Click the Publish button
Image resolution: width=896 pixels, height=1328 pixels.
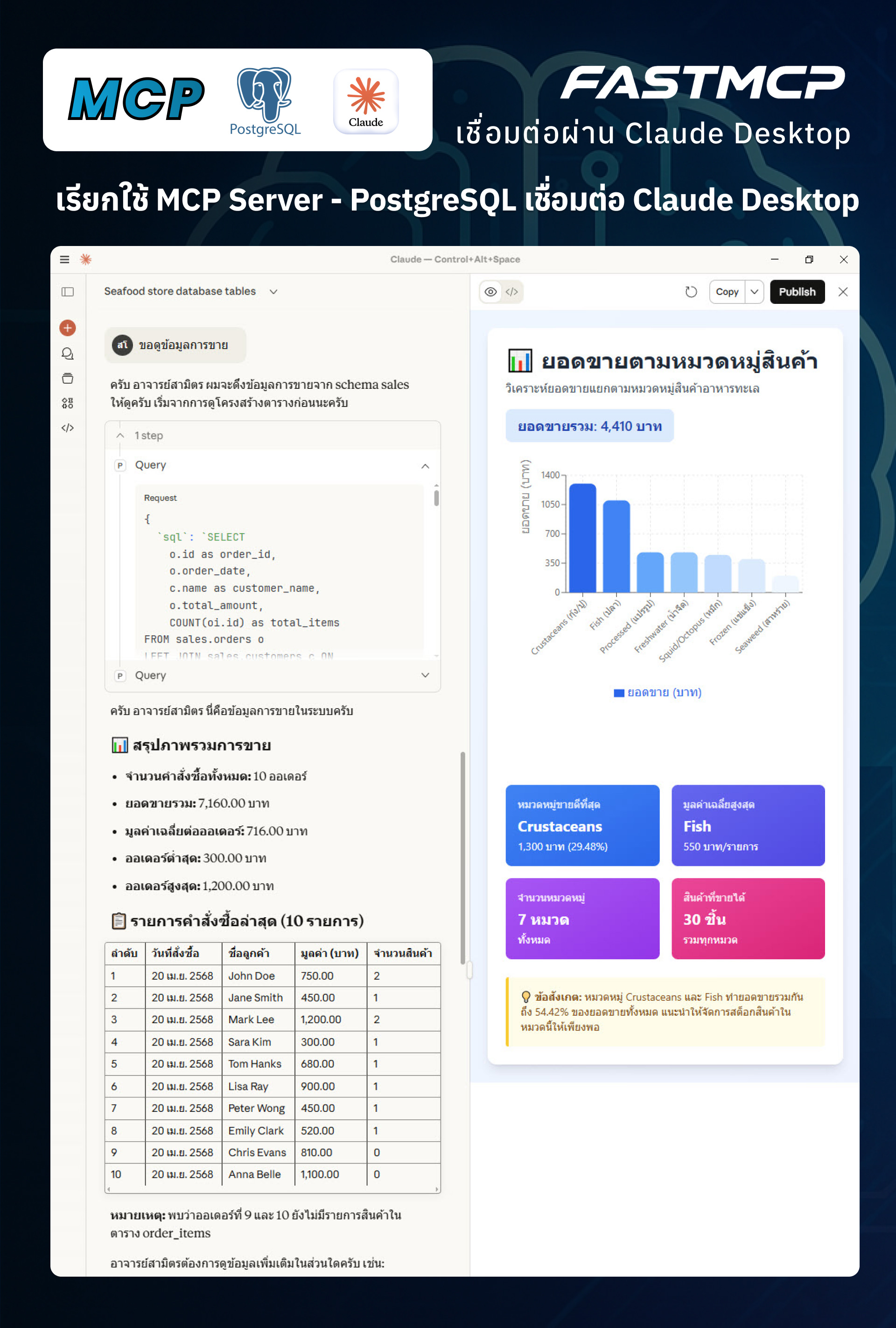click(x=797, y=292)
